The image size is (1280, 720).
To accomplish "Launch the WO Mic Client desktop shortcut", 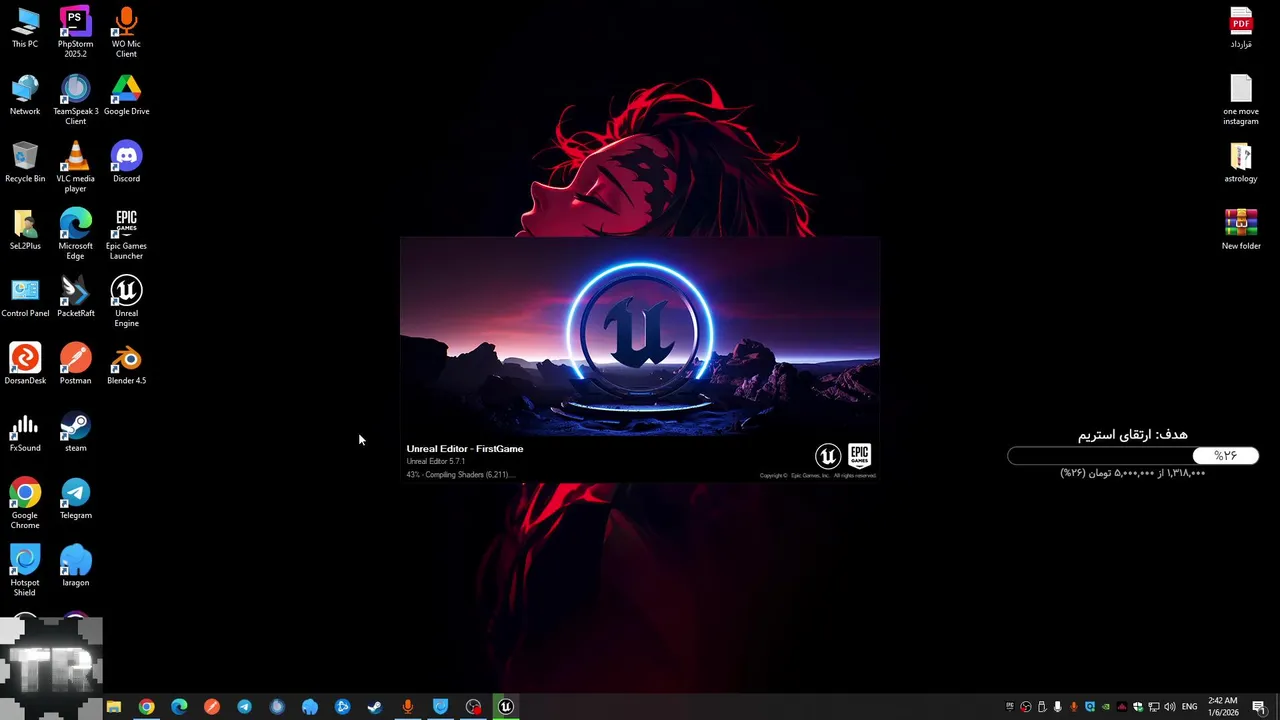I will [x=126, y=32].
